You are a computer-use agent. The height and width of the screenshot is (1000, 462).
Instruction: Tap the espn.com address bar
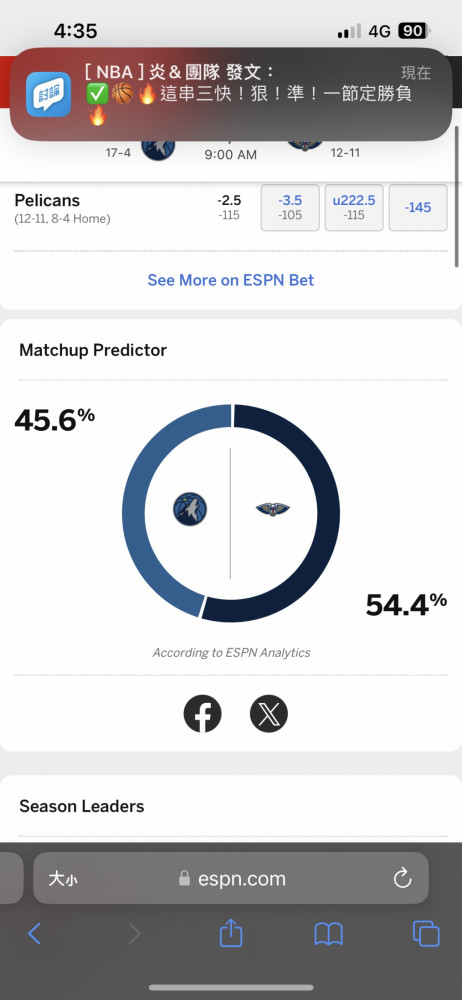231,878
